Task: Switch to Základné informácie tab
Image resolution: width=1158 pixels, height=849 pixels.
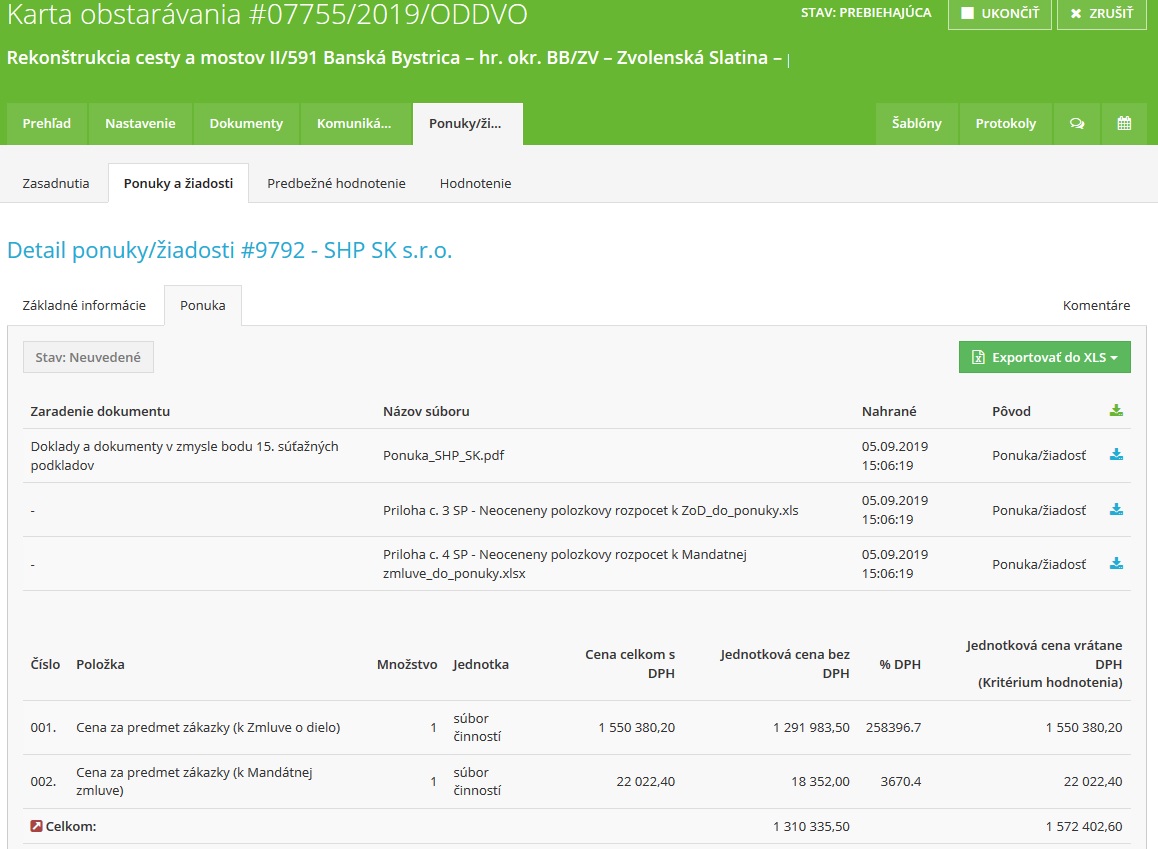Action: (84, 306)
